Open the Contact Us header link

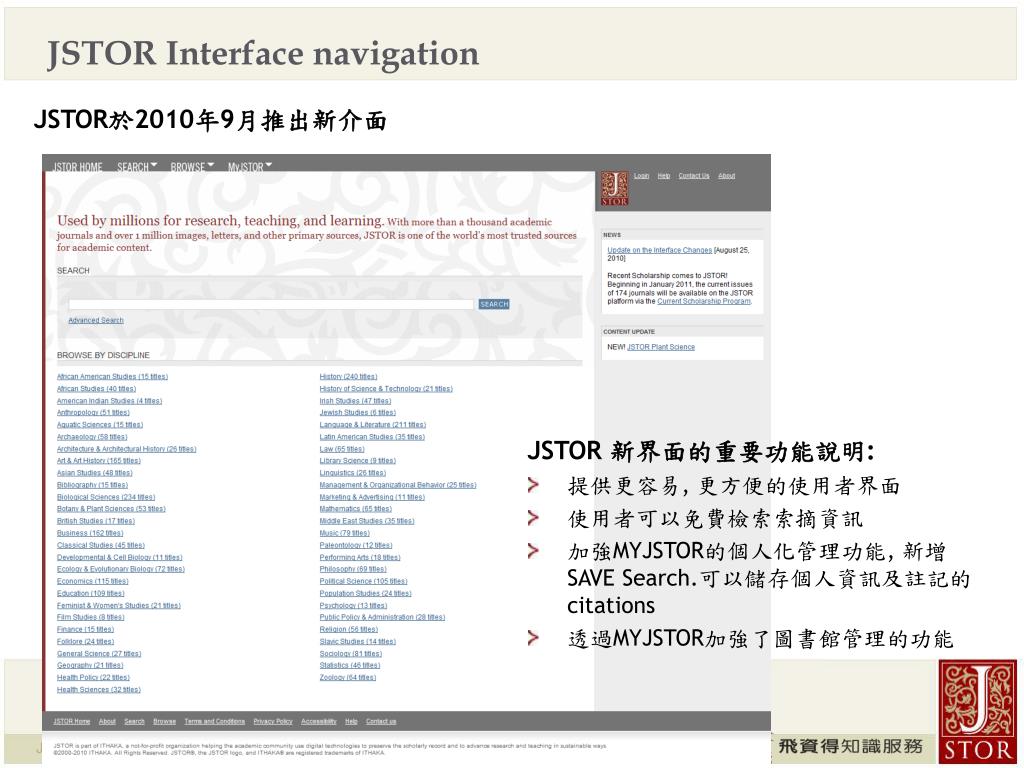point(694,176)
